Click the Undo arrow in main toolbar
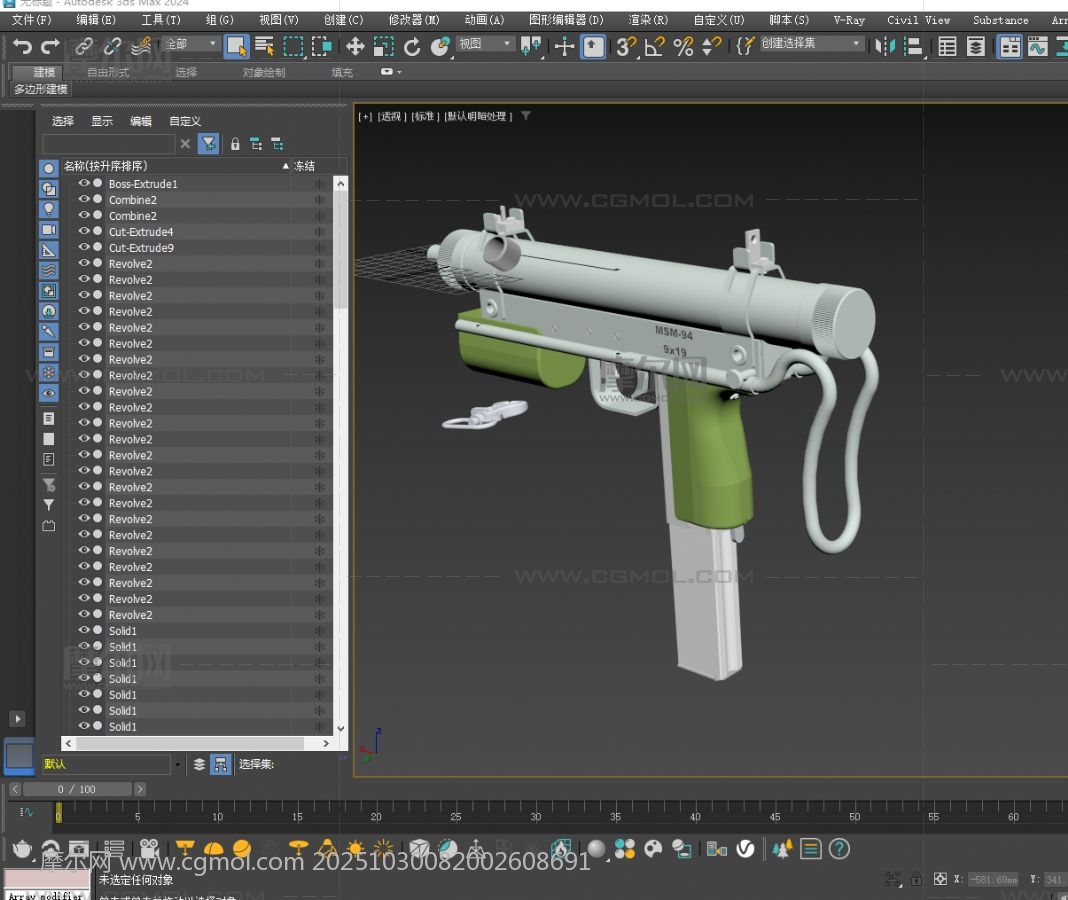 click(22, 46)
